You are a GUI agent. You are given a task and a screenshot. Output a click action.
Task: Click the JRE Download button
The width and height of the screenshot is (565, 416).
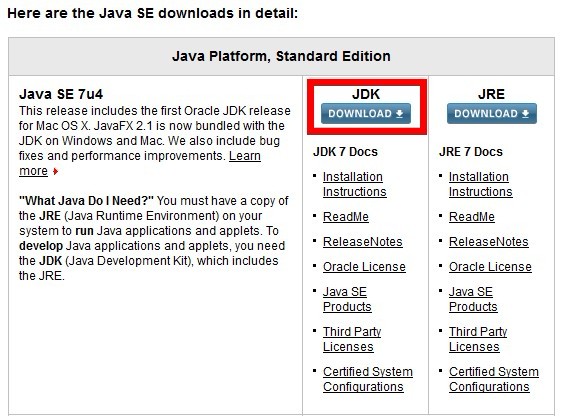point(492,114)
